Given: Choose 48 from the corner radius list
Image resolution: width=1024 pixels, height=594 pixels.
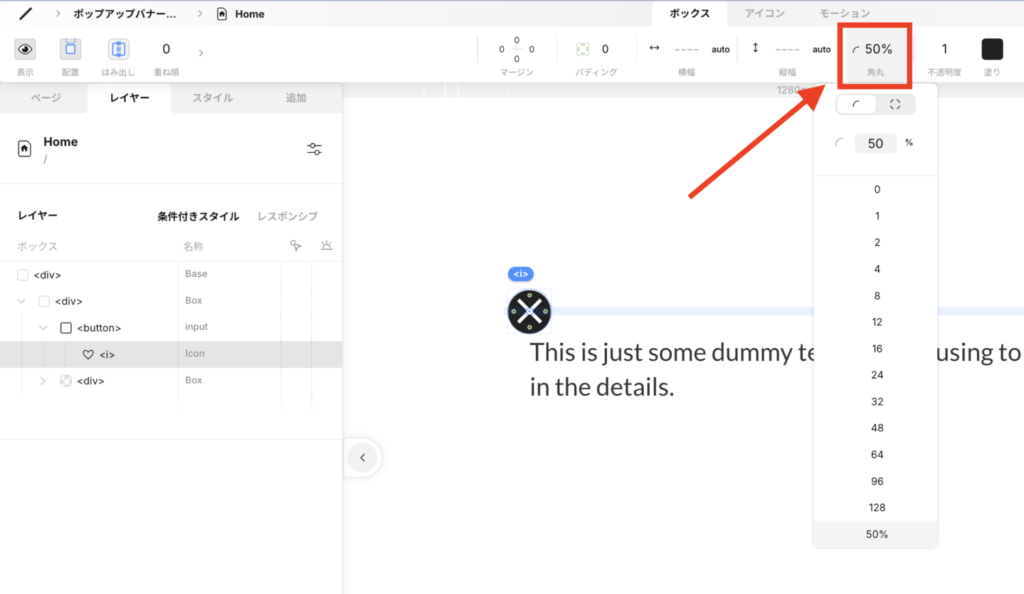Looking at the screenshot, I should pos(876,428).
